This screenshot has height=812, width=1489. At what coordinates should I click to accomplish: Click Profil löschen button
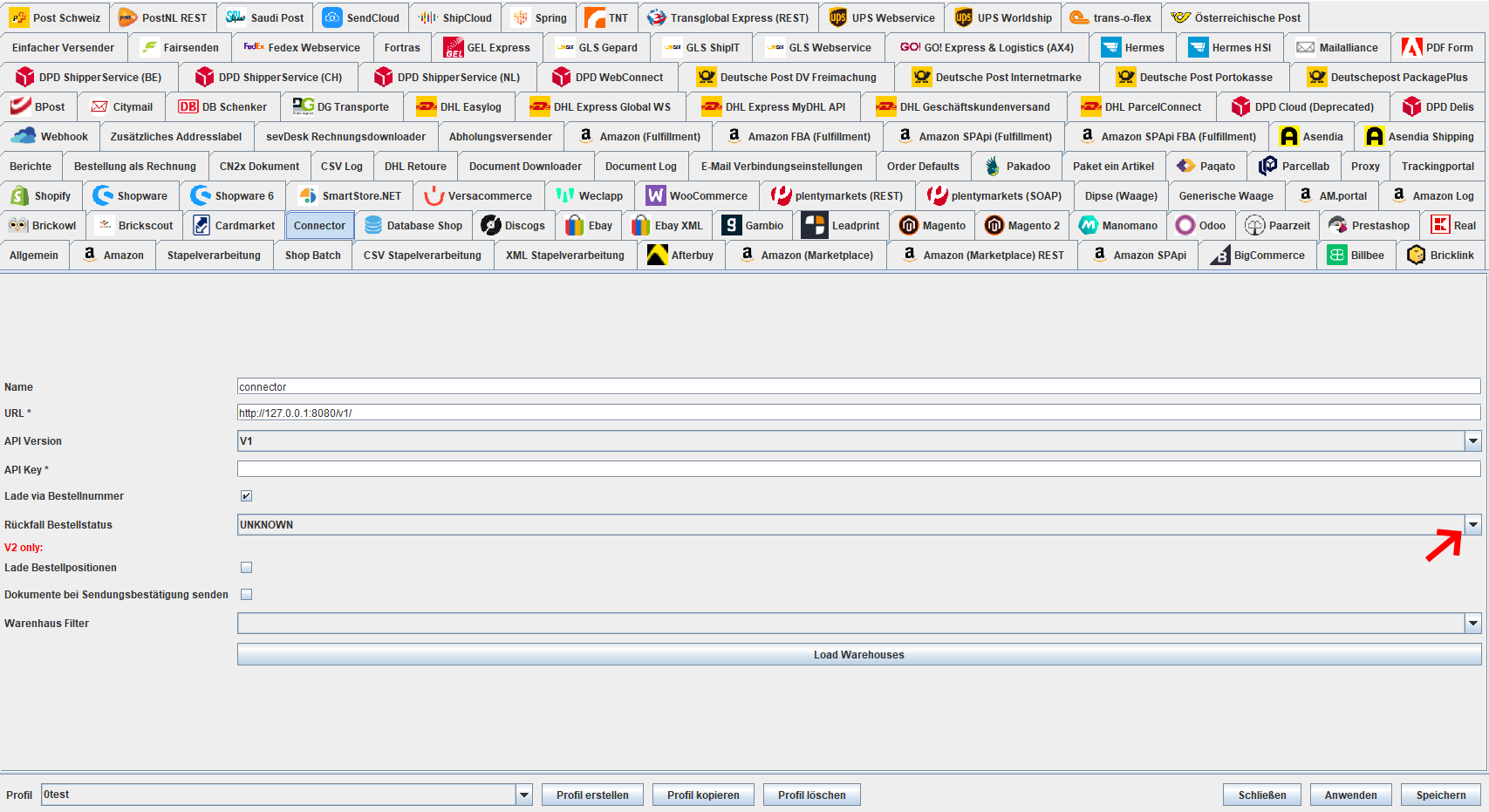click(812, 795)
